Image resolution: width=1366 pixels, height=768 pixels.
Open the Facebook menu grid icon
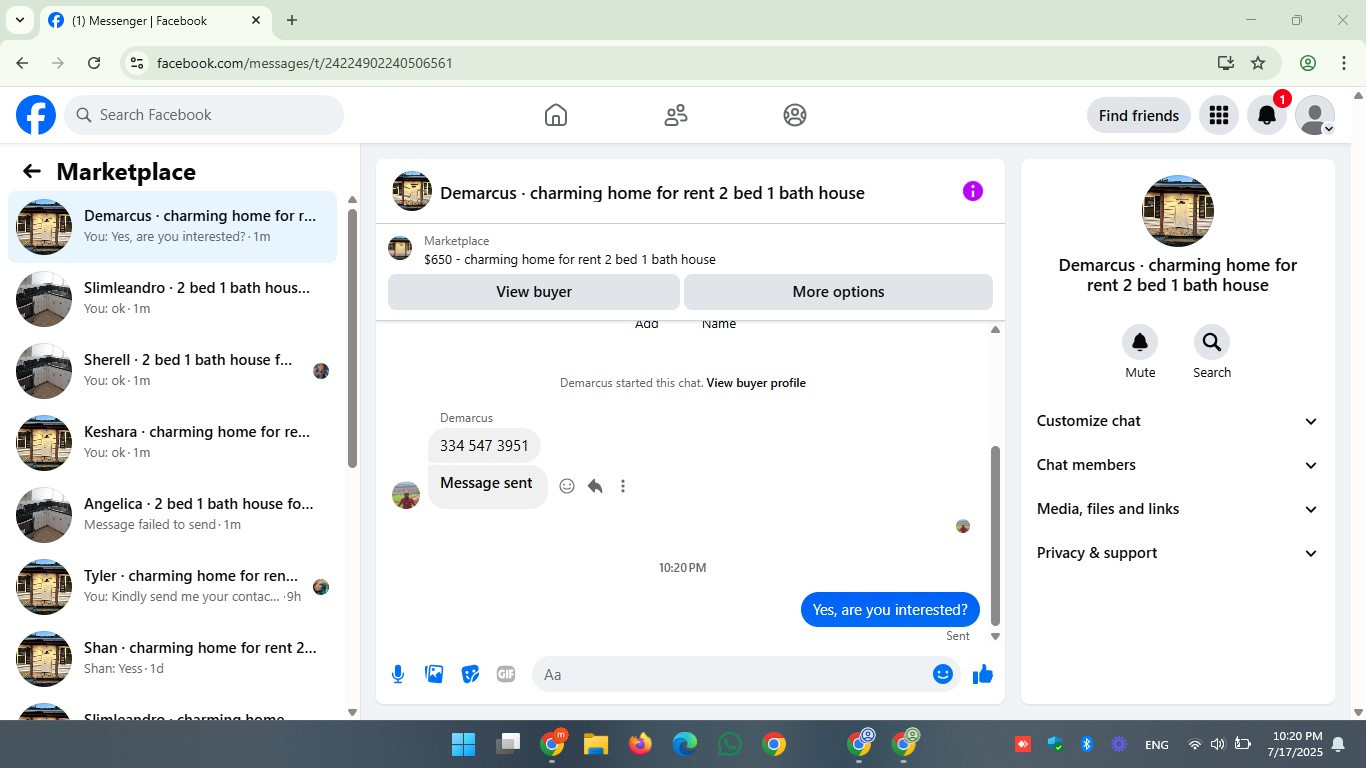click(x=1218, y=115)
